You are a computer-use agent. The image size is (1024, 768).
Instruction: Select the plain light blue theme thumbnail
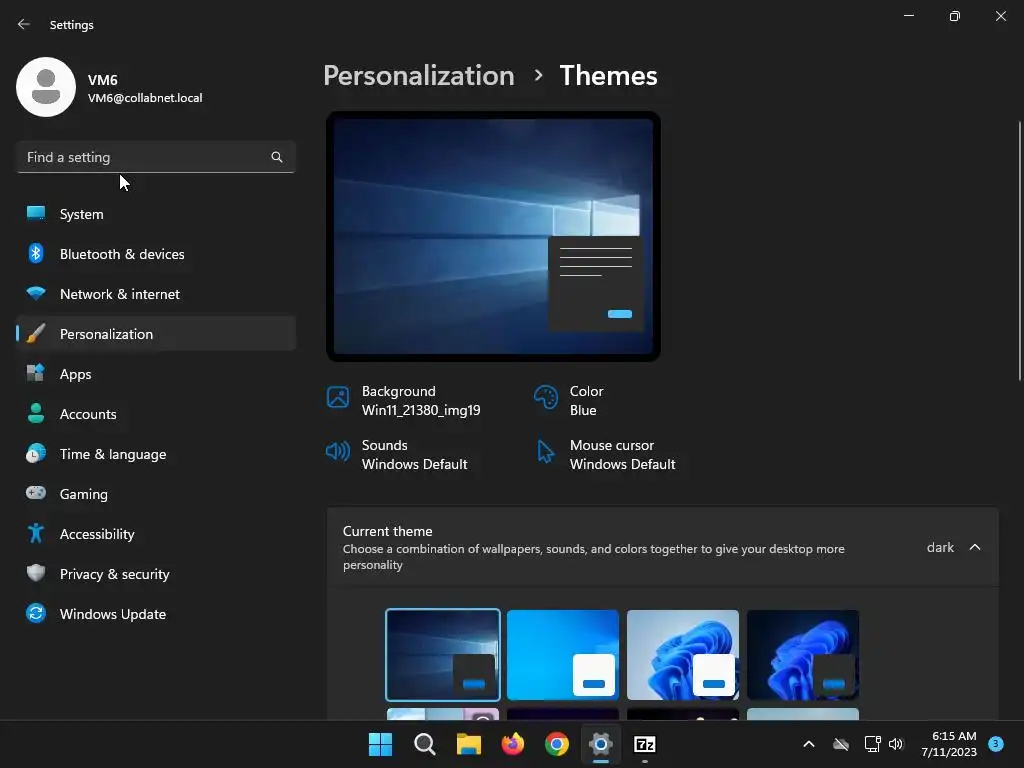click(563, 654)
